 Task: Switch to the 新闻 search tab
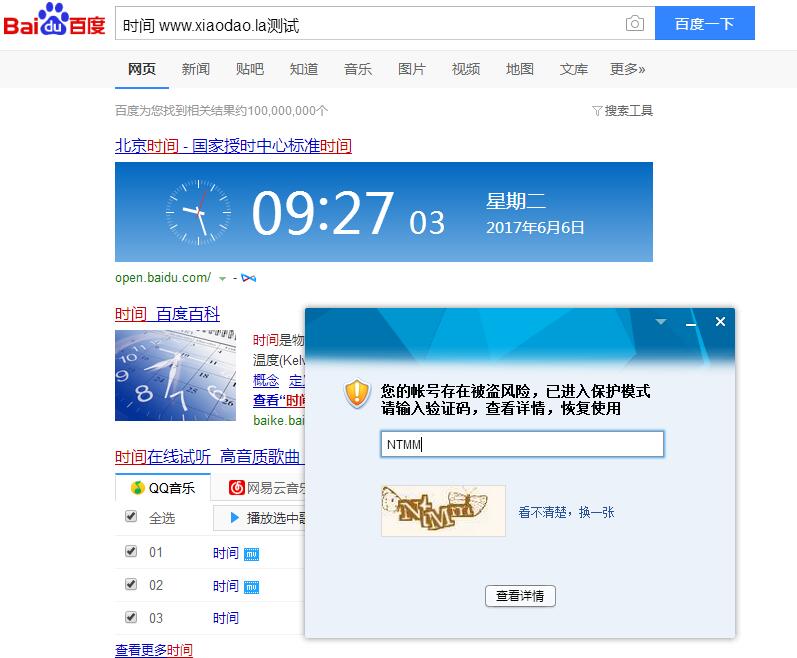195,69
